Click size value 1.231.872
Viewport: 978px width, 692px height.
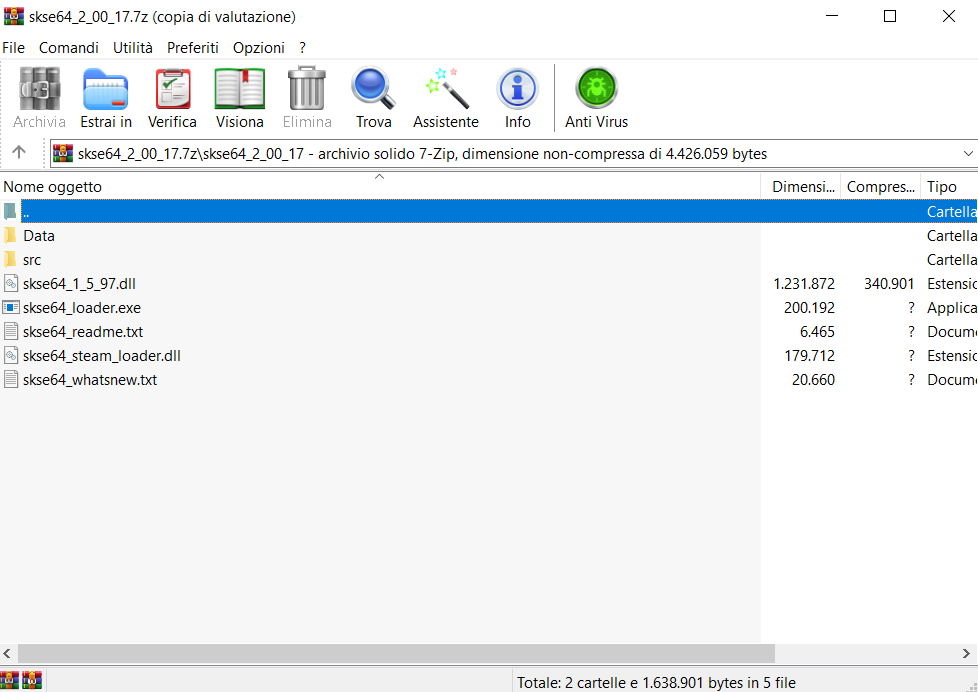804,284
